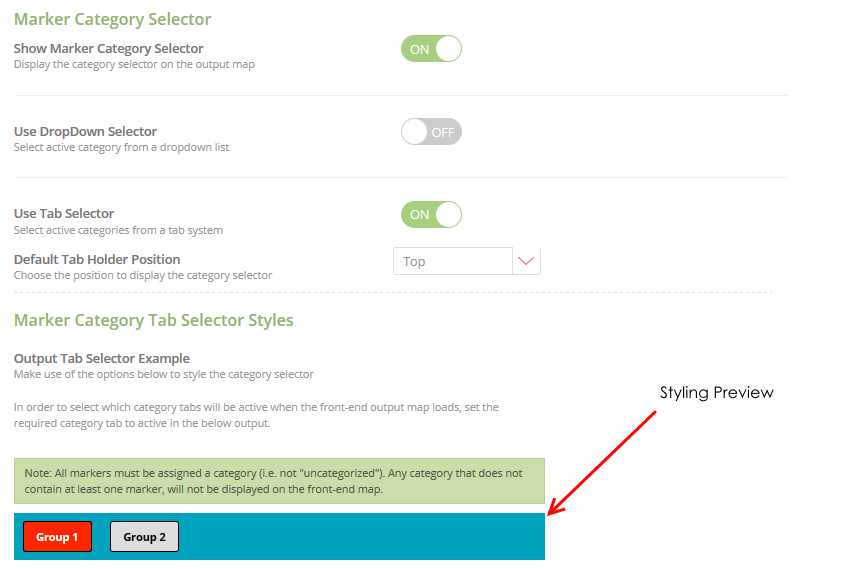Image resolution: width=848 pixels, height=569 pixels.
Task: Open the Default Tab Holder Position combo box
Action: click(454, 261)
